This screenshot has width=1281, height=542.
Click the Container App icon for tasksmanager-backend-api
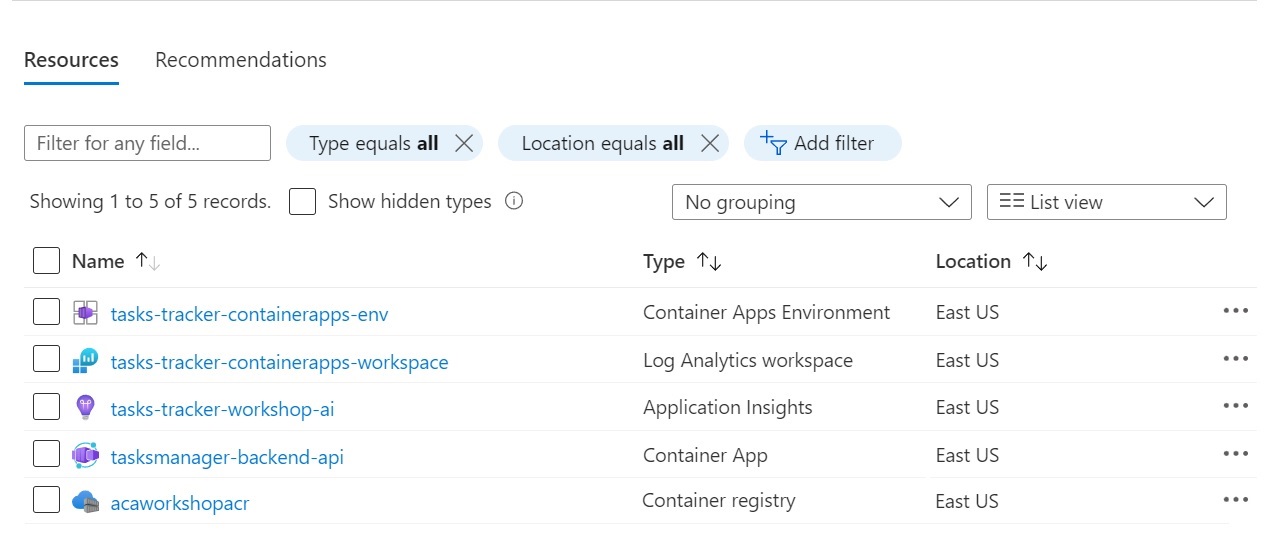pos(85,456)
